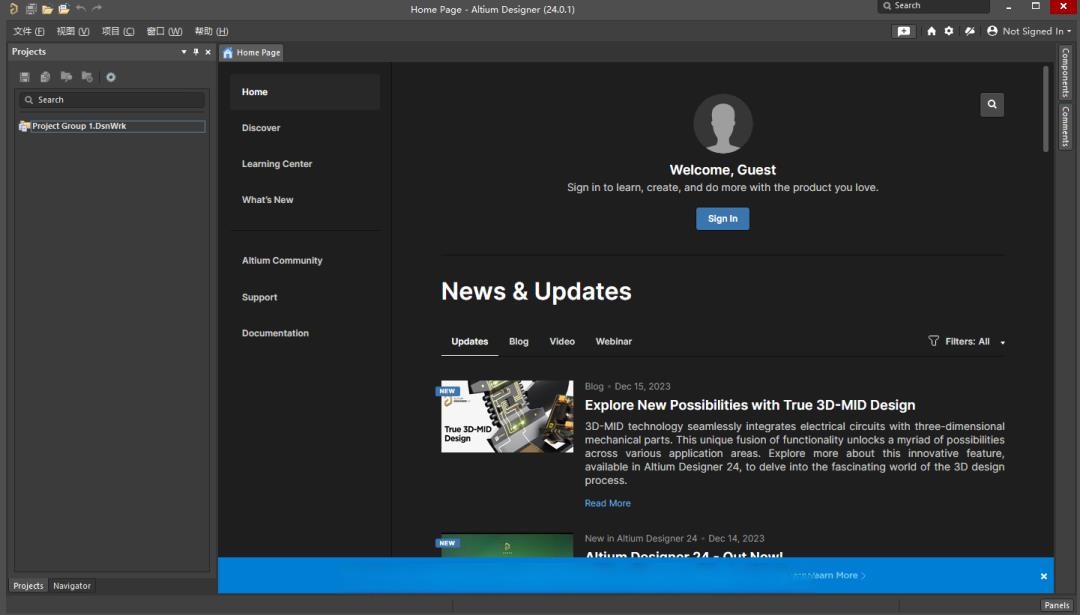The height and width of the screenshot is (615, 1080).
Task: Click the save all documents icon in title bar
Action: (x=31, y=9)
